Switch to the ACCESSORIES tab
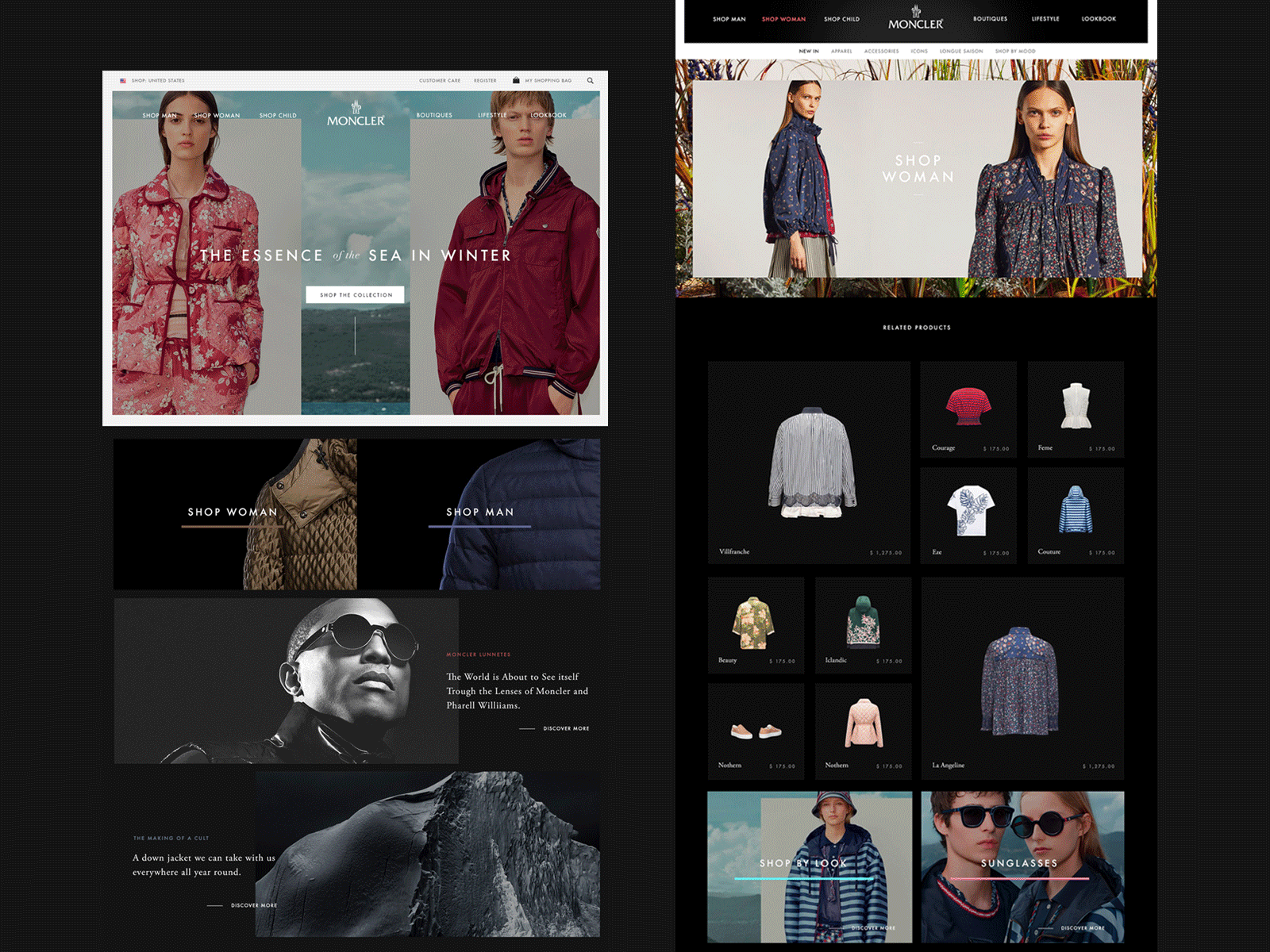The height and width of the screenshot is (952, 1270). (x=881, y=50)
